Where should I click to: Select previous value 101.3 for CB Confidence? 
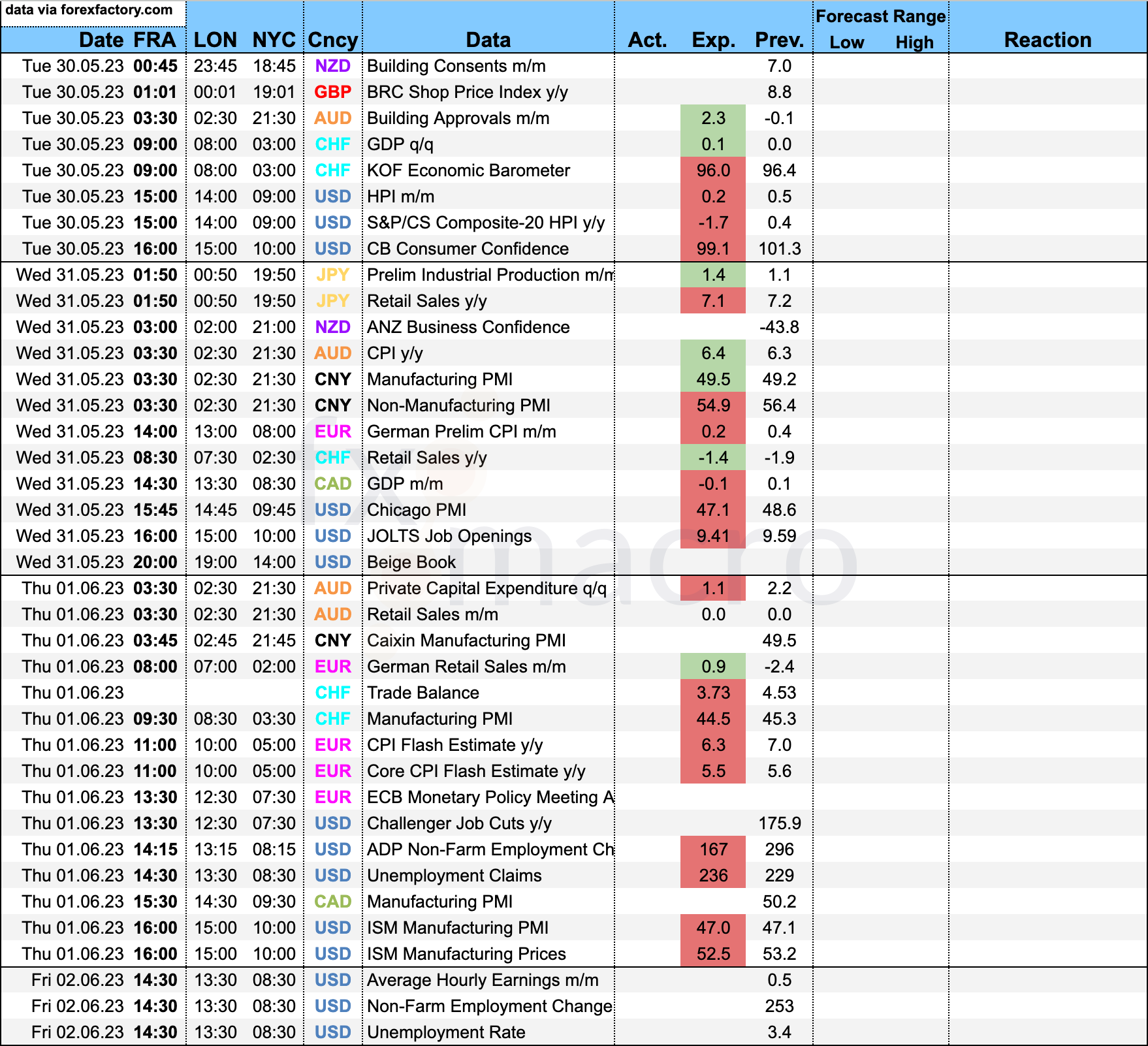tap(780, 249)
